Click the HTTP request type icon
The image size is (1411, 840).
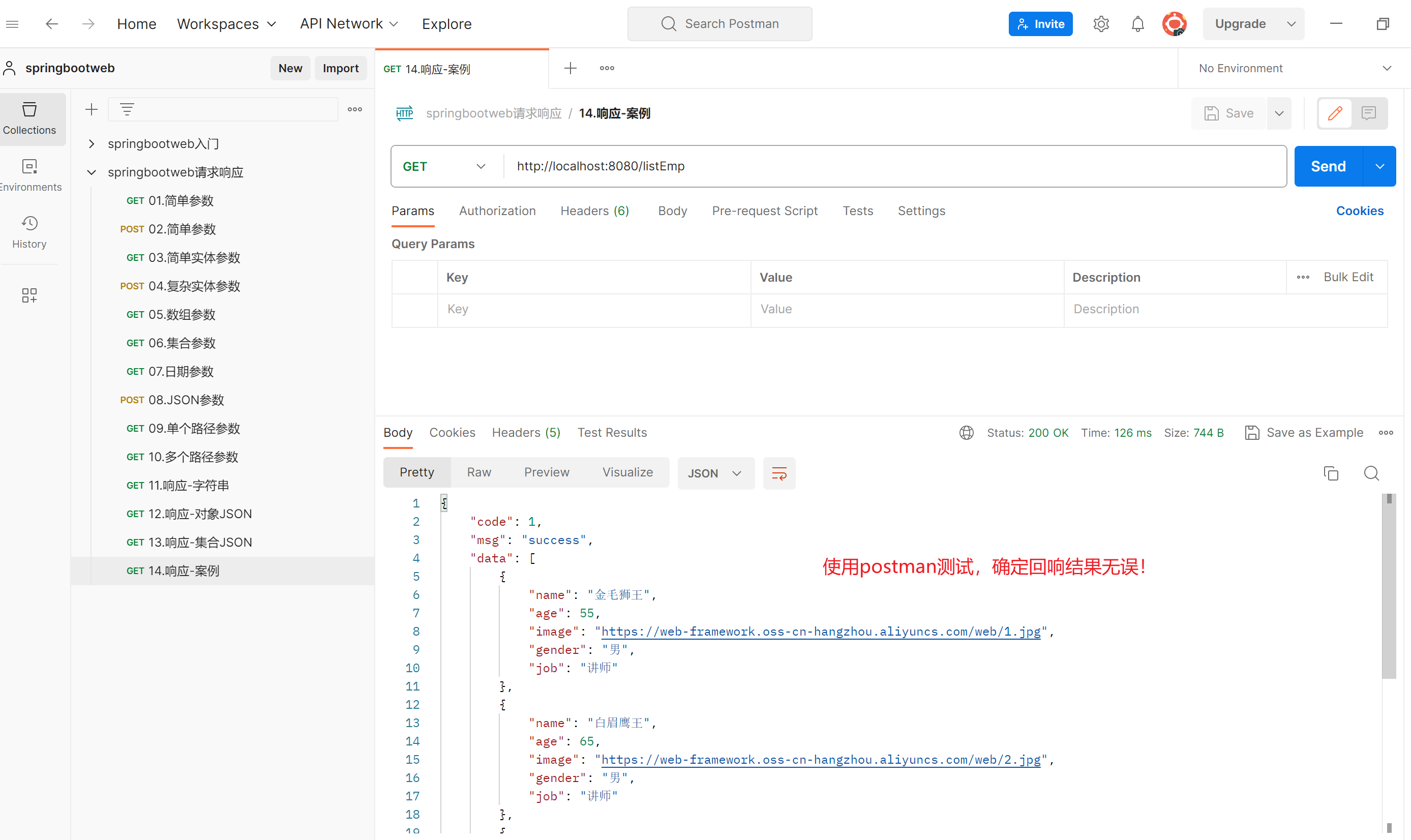coord(404,113)
